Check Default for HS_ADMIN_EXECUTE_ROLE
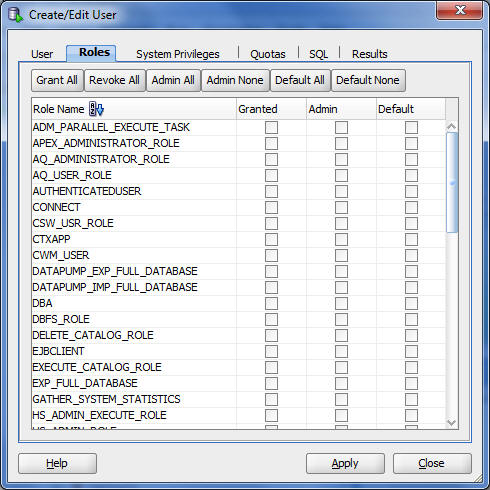The height and width of the screenshot is (490, 490). [x=411, y=416]
